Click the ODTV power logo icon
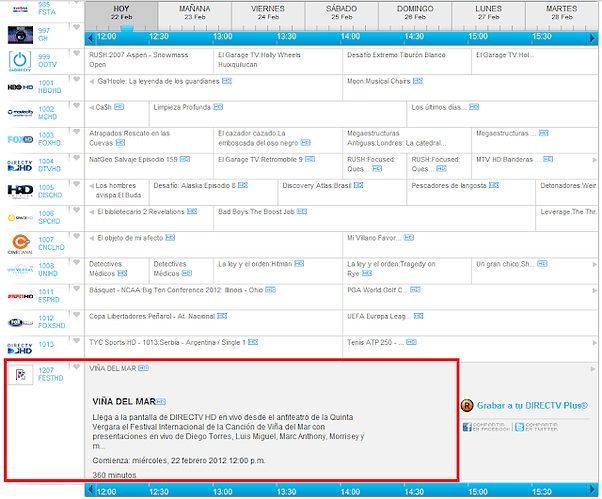This screenshot has width=602, height=499. (21, 60)
